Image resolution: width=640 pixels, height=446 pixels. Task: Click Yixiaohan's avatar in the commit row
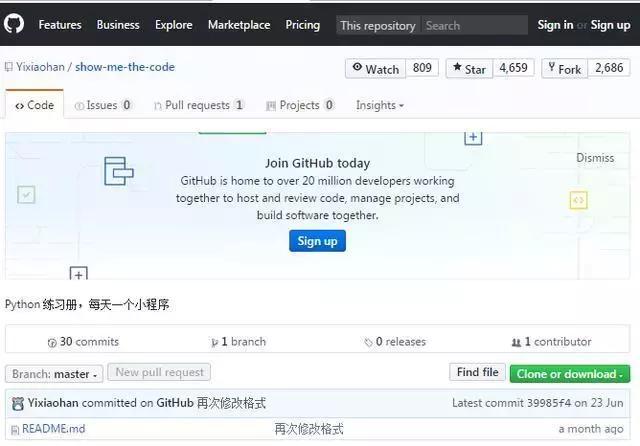pyautogui.click(x=18, y=404)
